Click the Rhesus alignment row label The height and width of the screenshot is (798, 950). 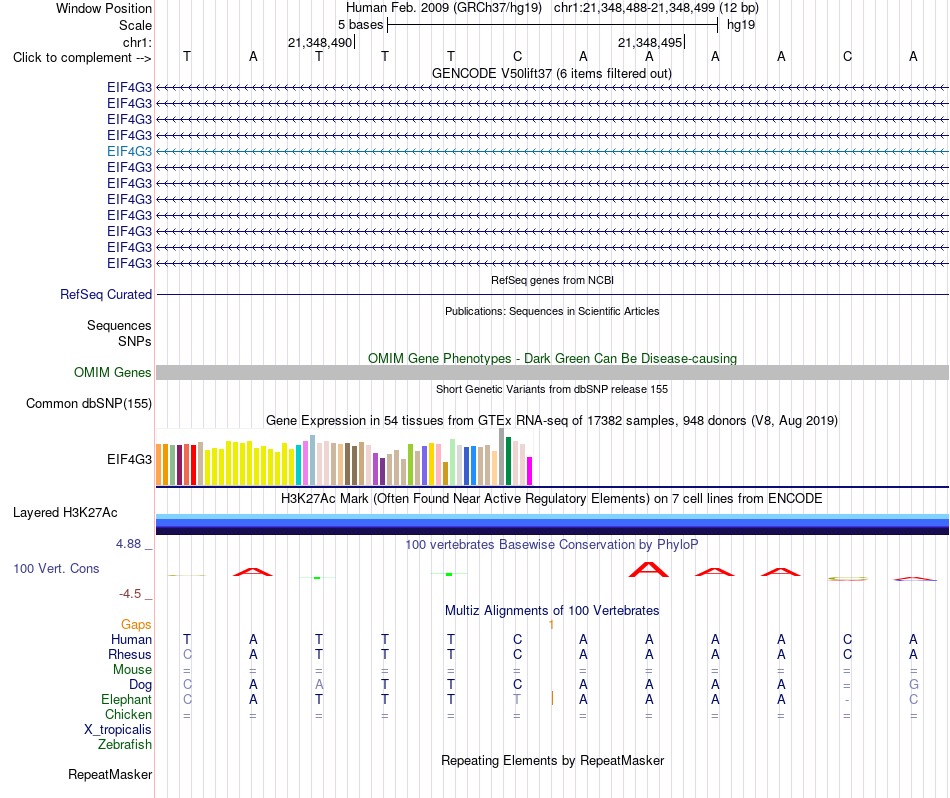pos(130,655)
